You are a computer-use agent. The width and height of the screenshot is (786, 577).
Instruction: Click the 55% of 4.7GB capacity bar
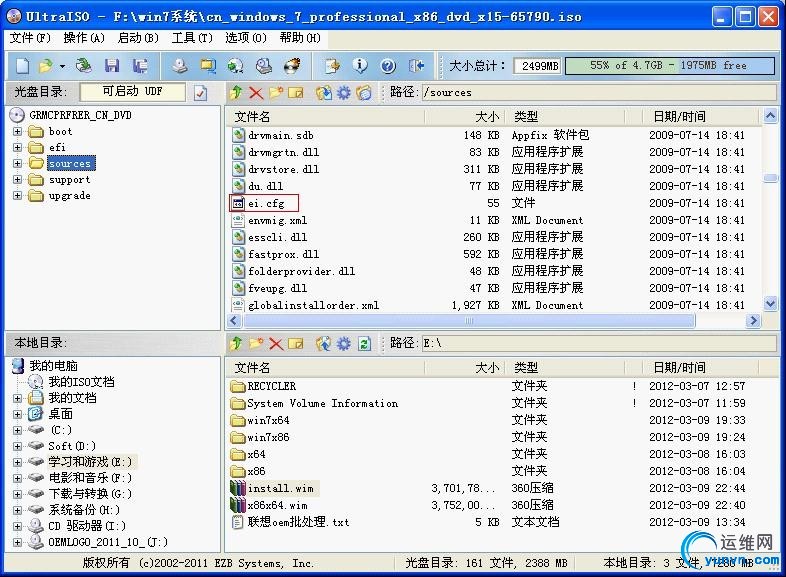670,66
